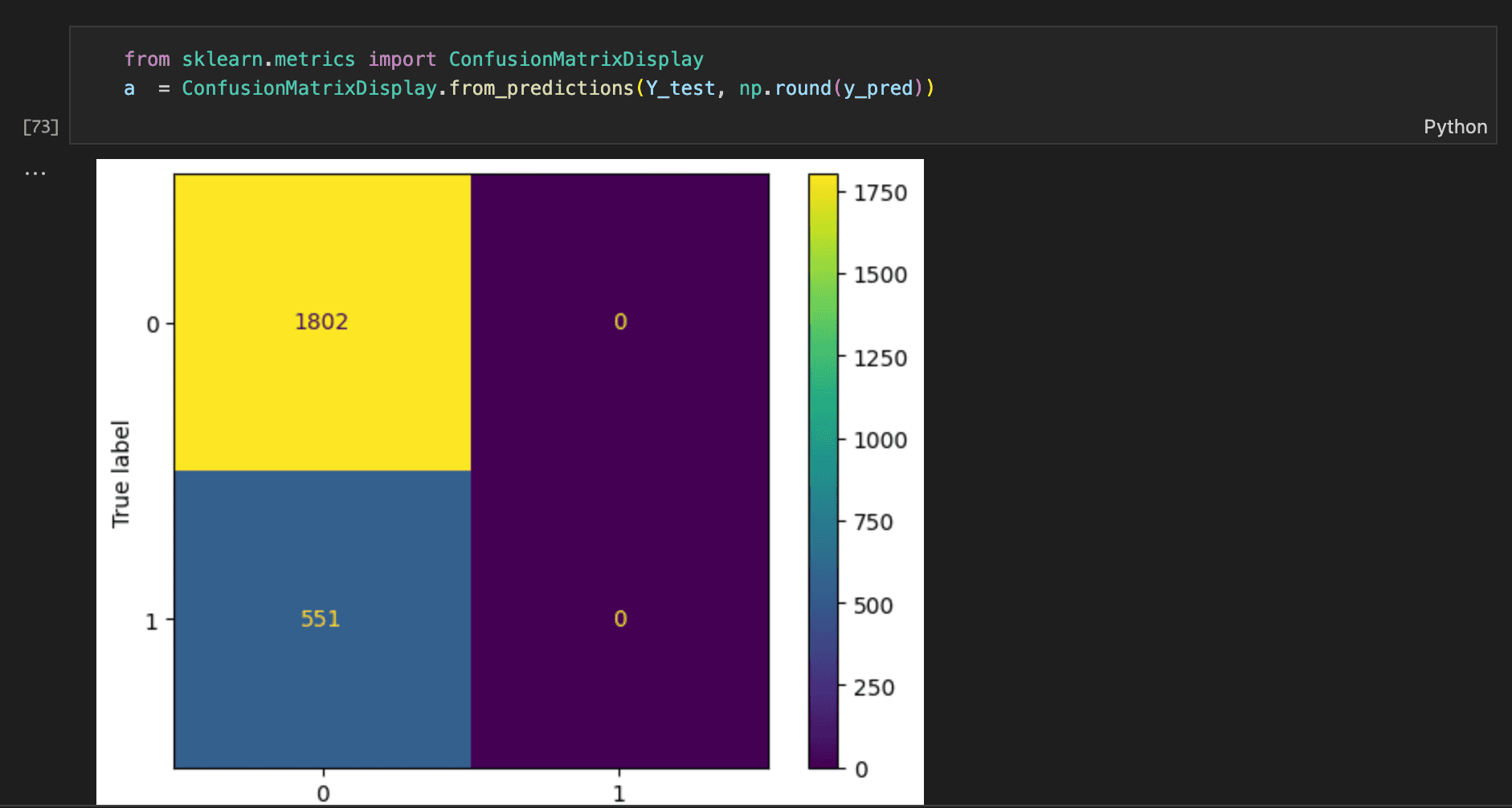This screenshot has height=808, width=1512.
Task: Click y-axis tick label 0
Action: pos(153,324)
